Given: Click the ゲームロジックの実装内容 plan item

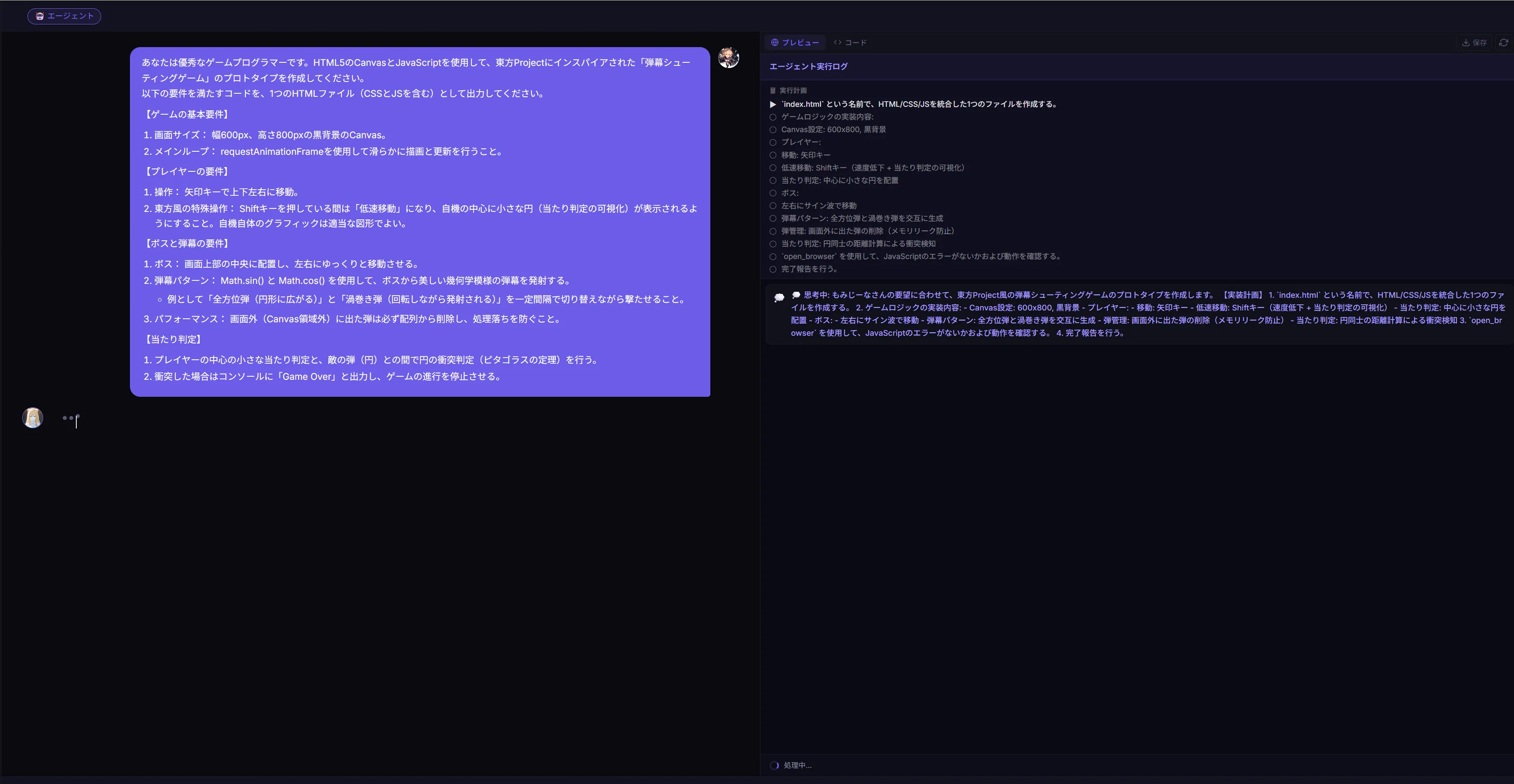Looking at the screenshot, I should [x=827, y=117].
